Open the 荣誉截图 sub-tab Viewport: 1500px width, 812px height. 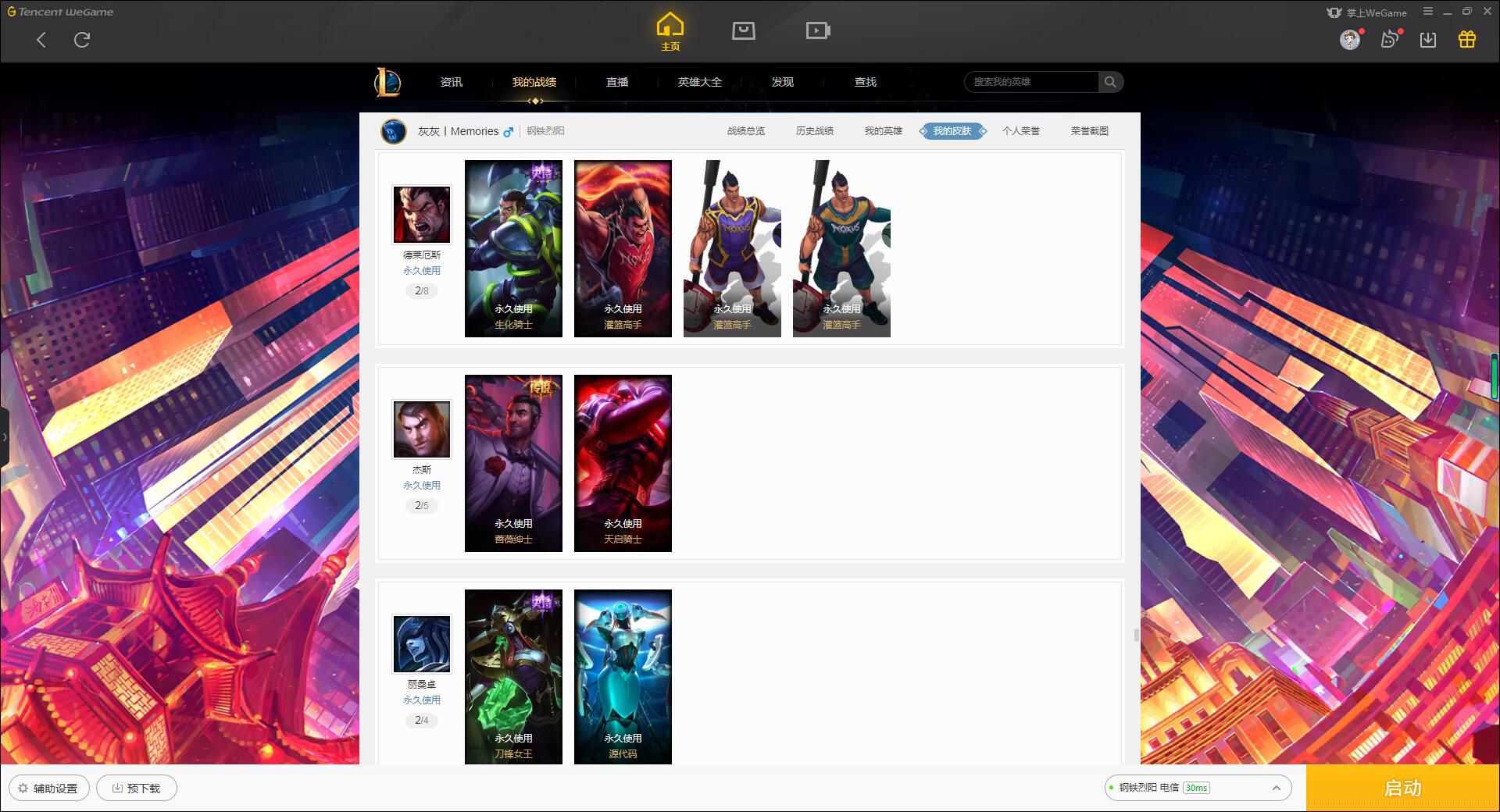[1090, 131]
